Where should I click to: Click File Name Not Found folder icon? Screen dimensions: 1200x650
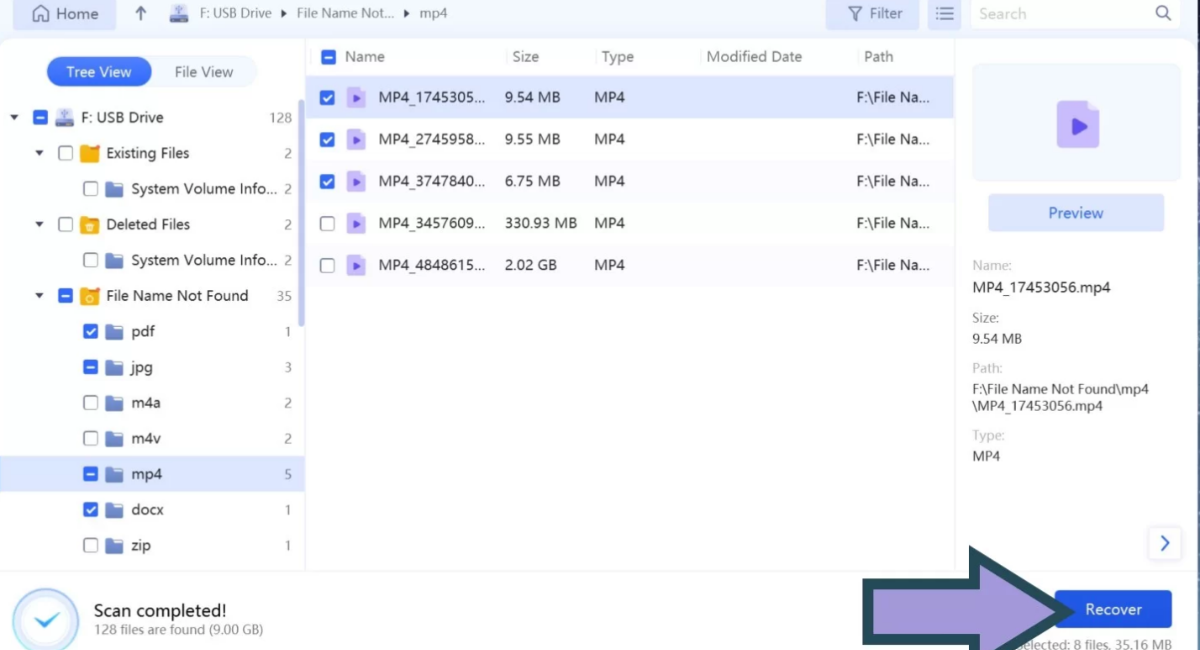[90, 296]
